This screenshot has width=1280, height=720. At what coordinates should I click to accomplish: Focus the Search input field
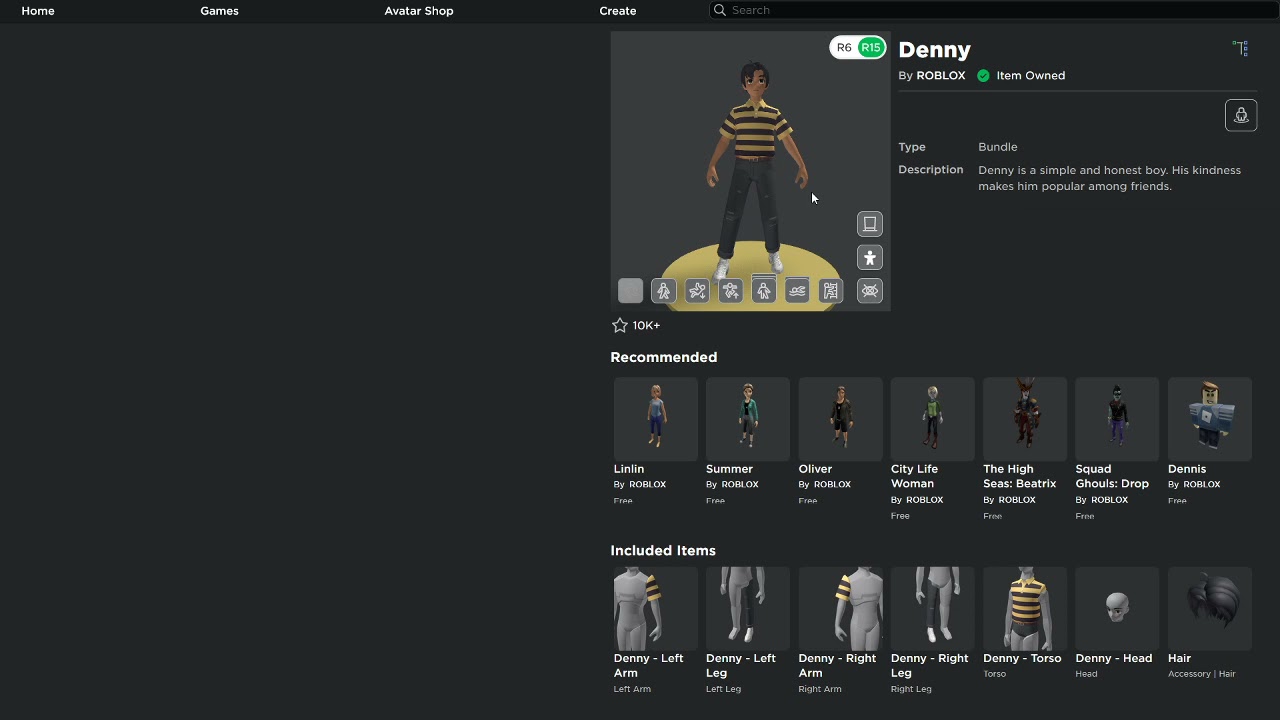point(994,10)
